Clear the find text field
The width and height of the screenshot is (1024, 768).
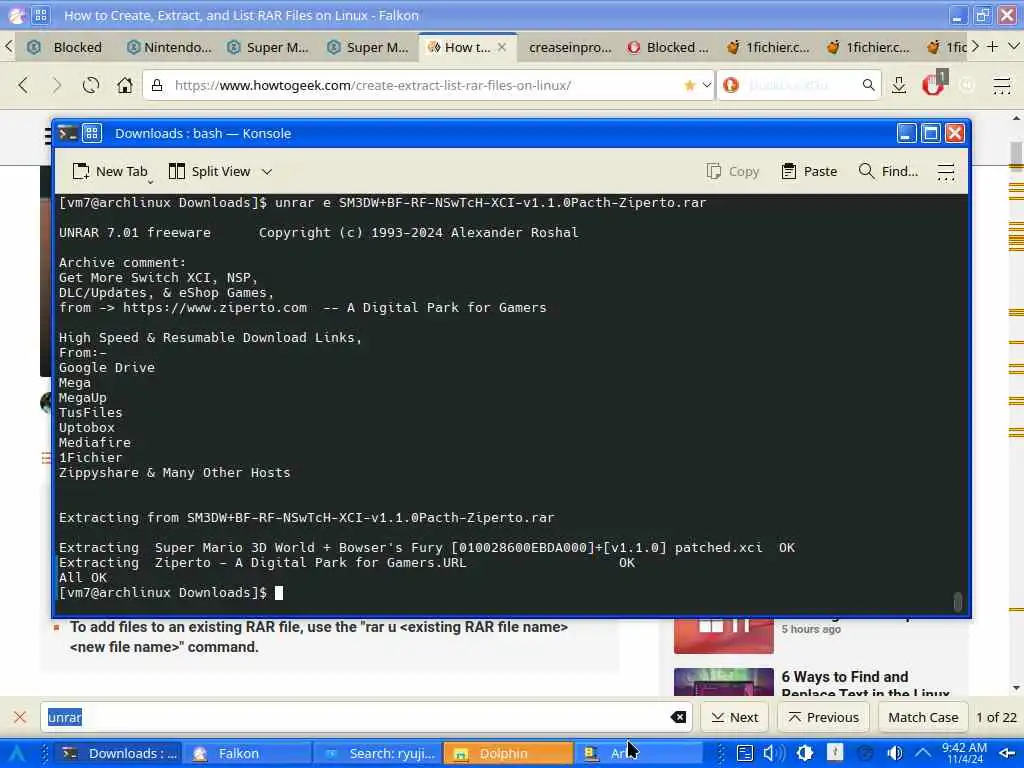[678, 717]
